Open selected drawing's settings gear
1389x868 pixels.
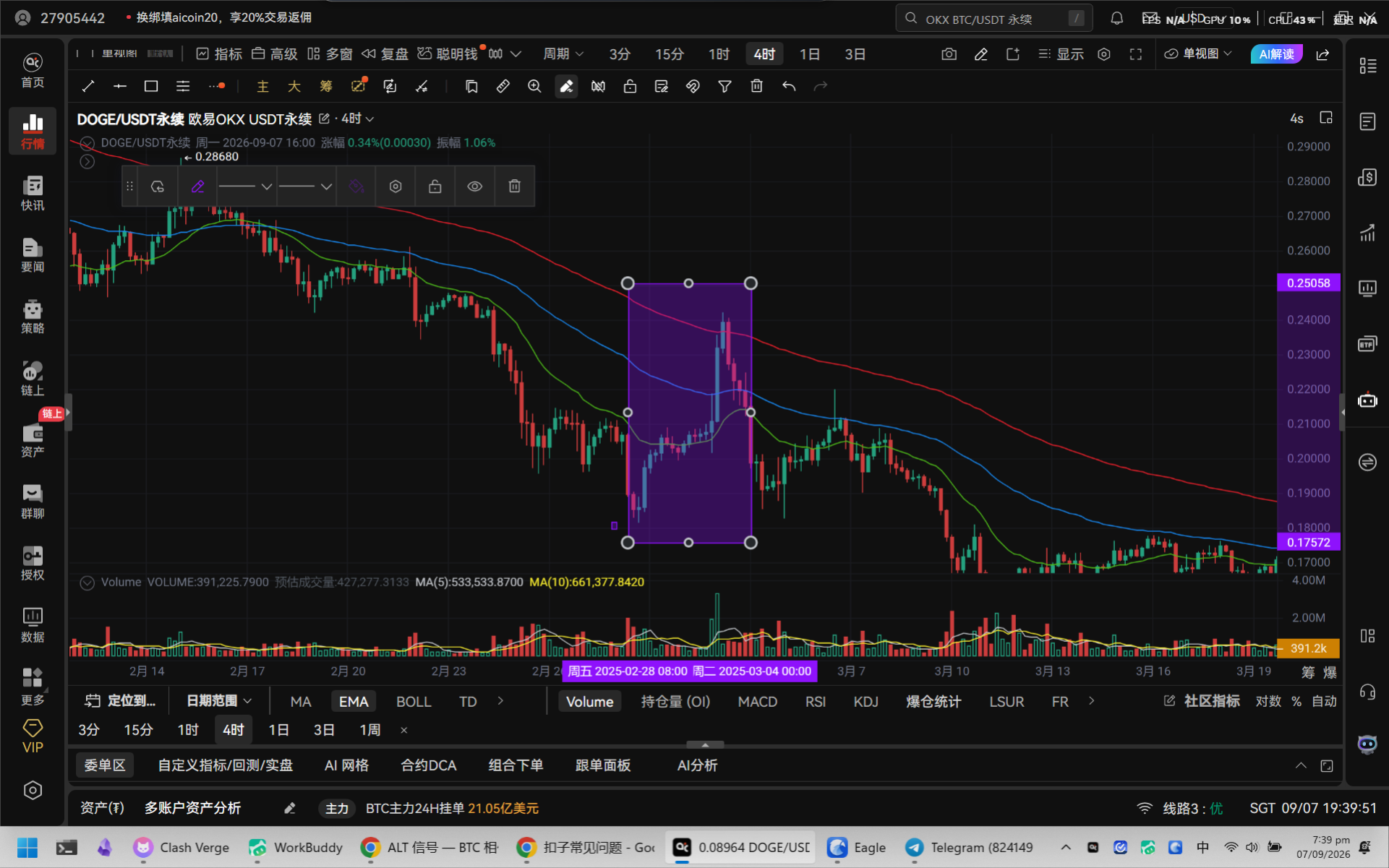(x=395, y=186)
